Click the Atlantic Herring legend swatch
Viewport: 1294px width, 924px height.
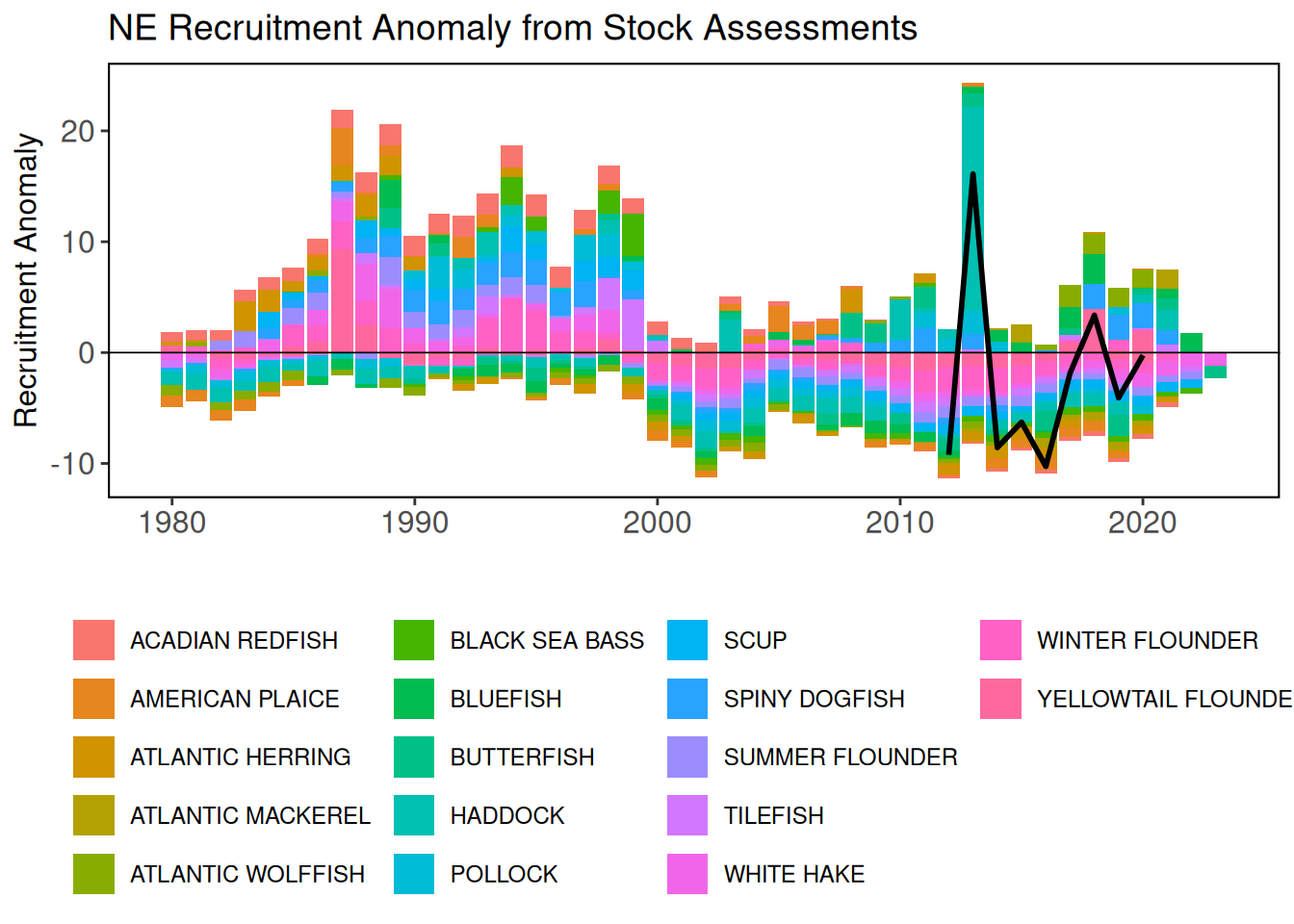93,757
